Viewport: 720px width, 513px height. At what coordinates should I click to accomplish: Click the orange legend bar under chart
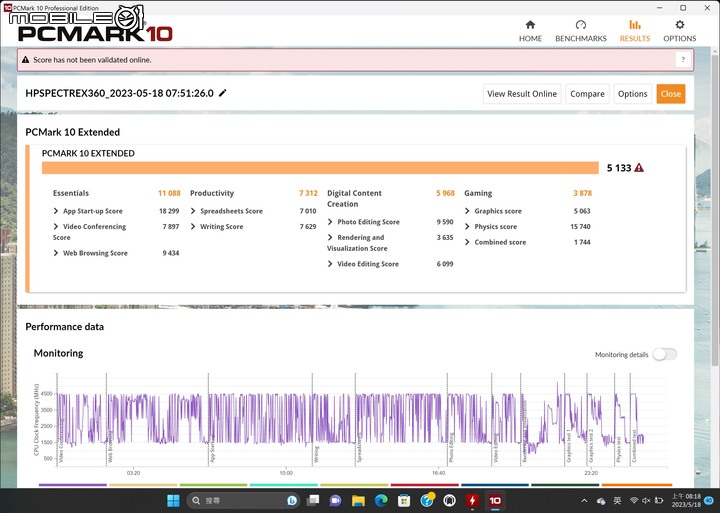(636, 485)
